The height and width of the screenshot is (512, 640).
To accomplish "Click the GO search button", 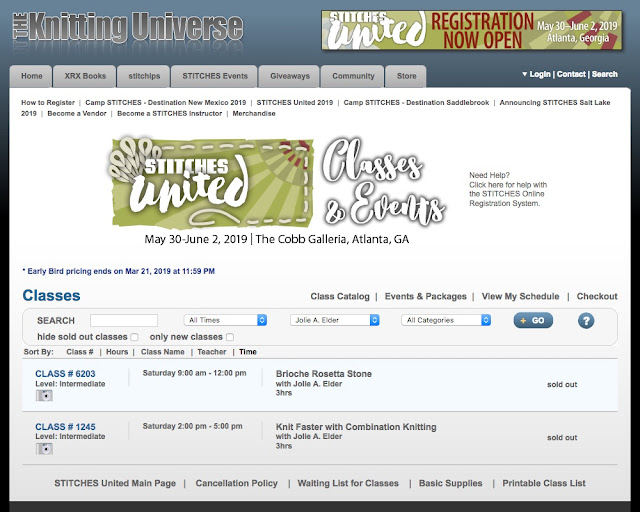I will [x=533, y=321].
